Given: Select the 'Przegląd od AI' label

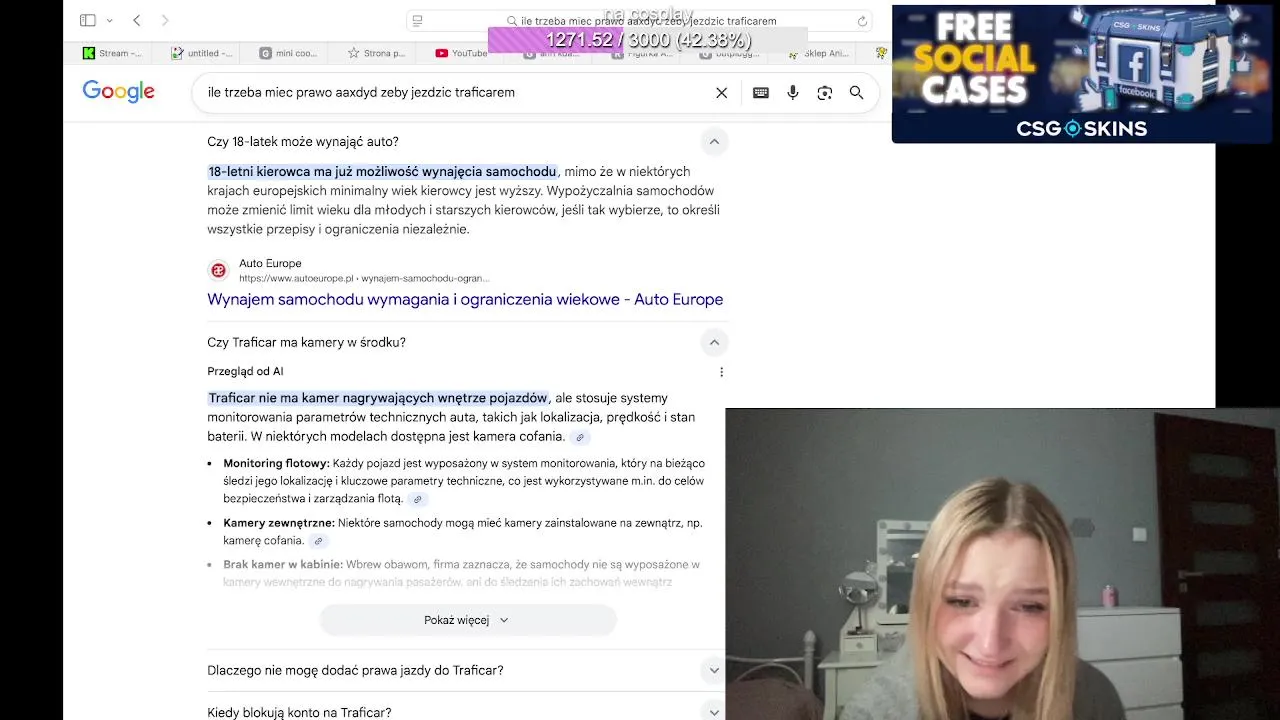Looking at the screenshot, I should (245, 372).
